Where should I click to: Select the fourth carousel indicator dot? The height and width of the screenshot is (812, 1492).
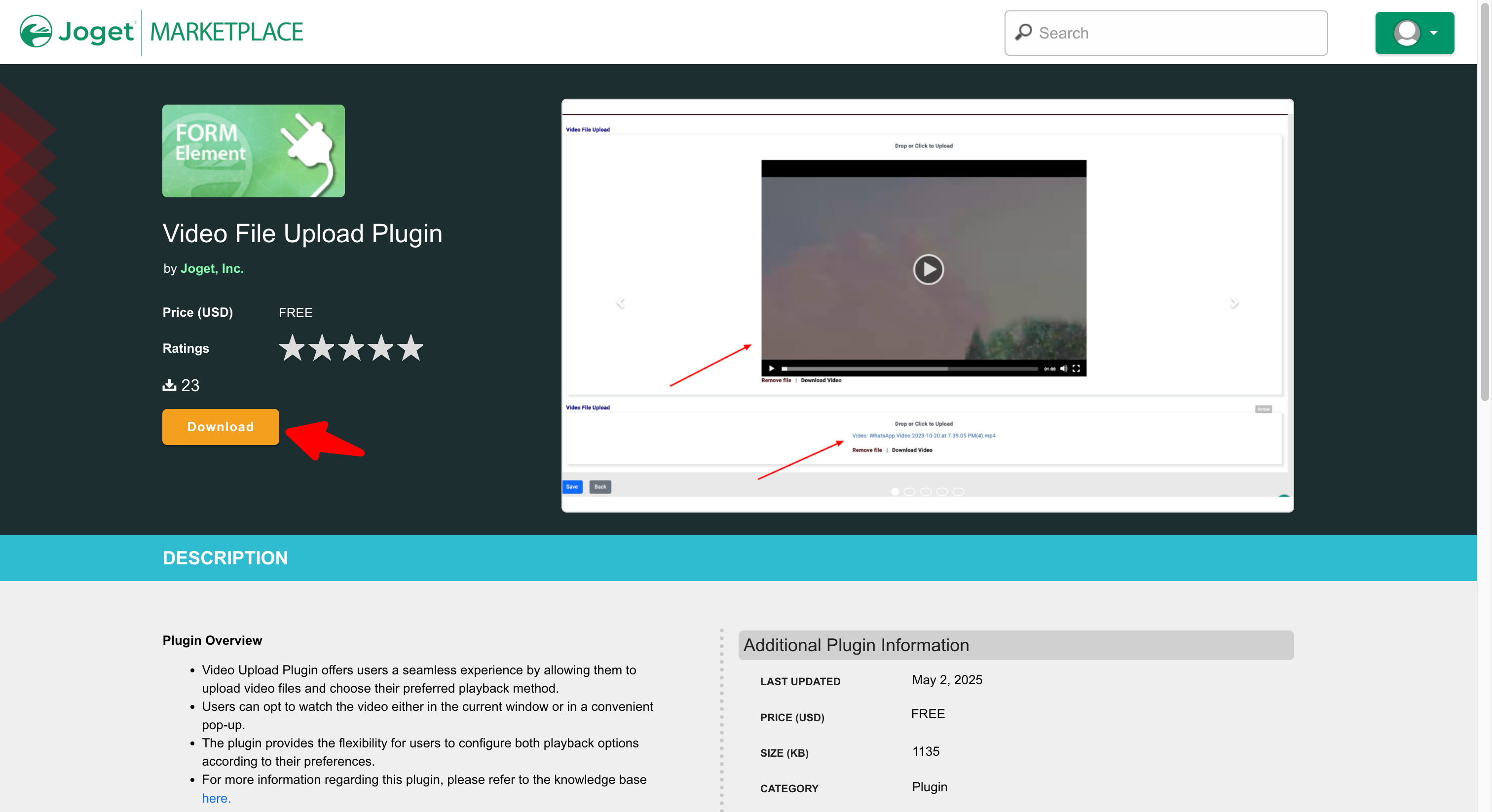coord(942,492)
